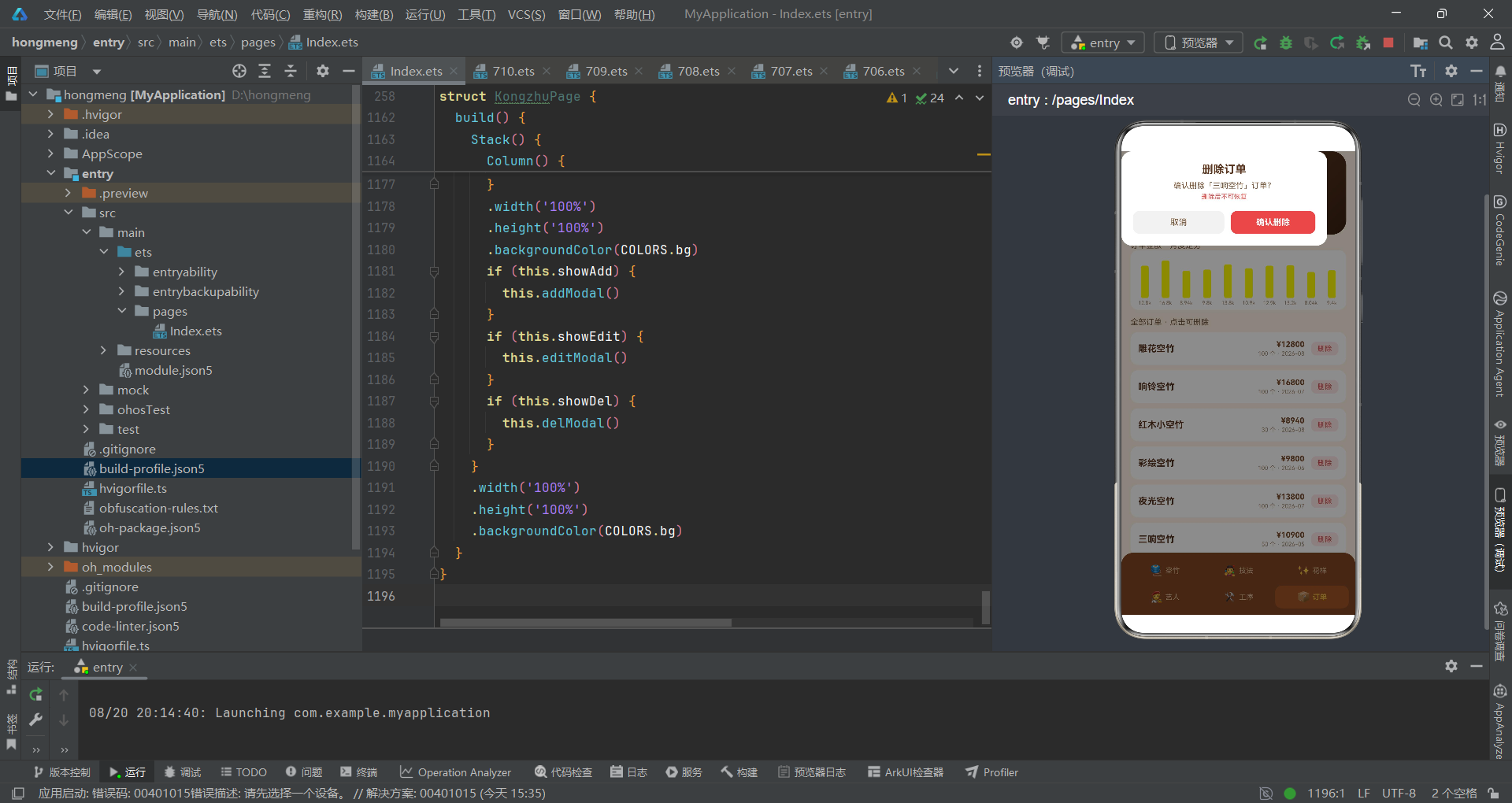Click the wrench icon in Run panel
Image resolution: width=1512 pixels, height=803 pixels.
(35, 720)
